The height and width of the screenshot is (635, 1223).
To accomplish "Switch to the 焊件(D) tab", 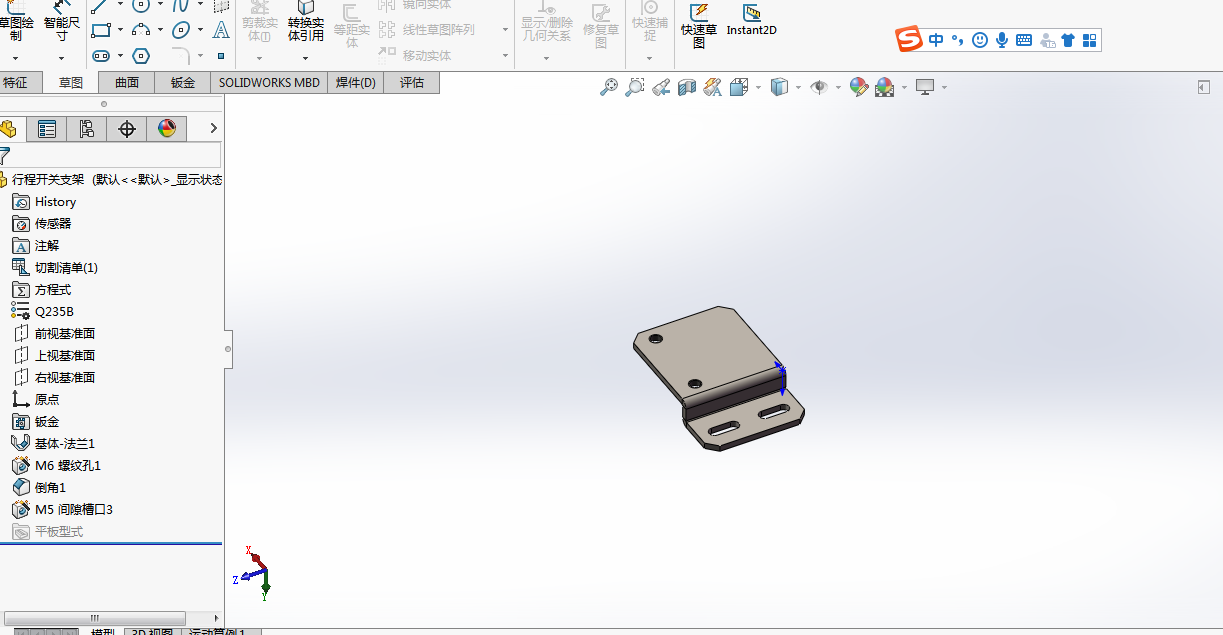I will pos(356,83).
